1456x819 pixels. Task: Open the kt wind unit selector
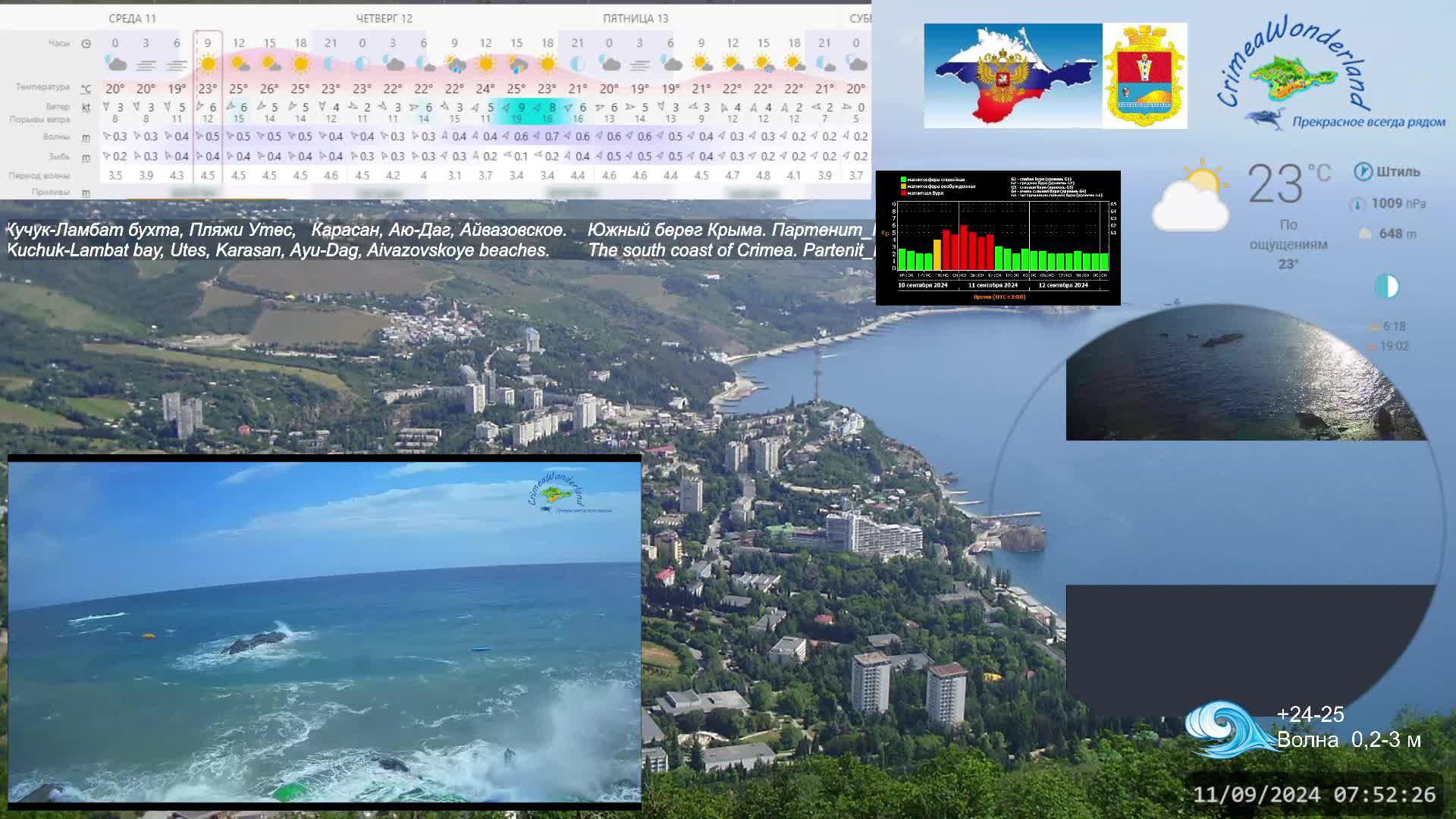tap(86, 108)
